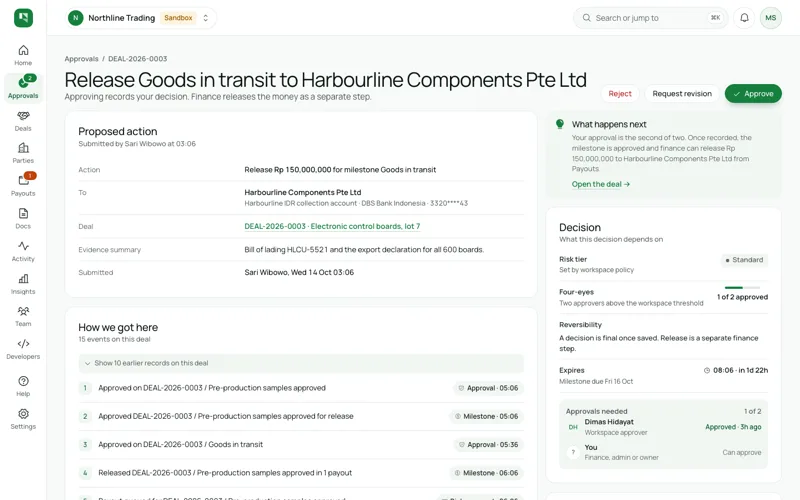Click 1 of 2 approved text
The image size is (800, 500).
click(742, 297)
